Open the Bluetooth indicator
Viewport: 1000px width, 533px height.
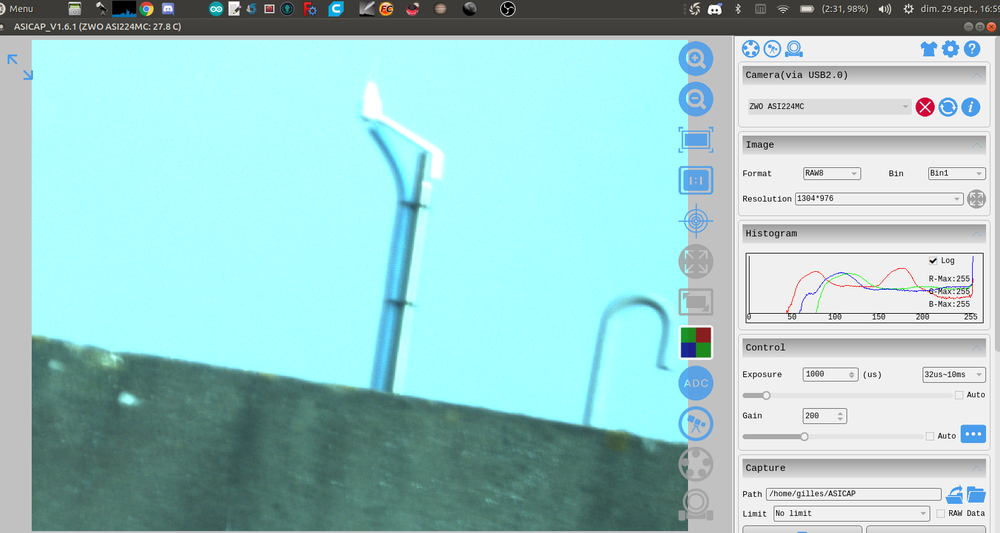click(x=738, y=9)
